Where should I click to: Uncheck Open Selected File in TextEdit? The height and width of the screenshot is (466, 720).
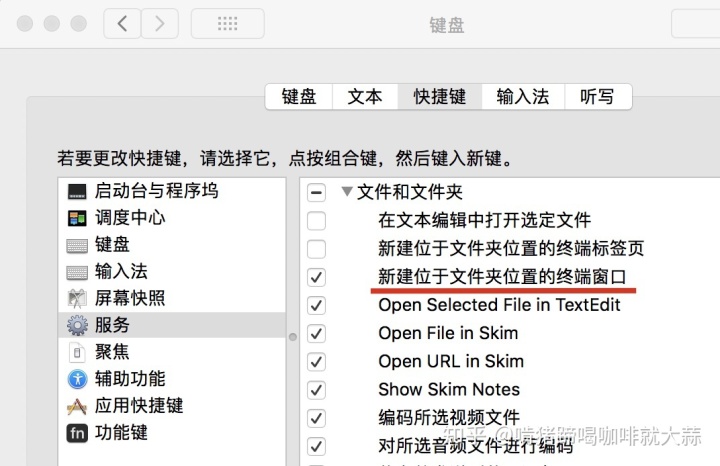tap(316, 305)
